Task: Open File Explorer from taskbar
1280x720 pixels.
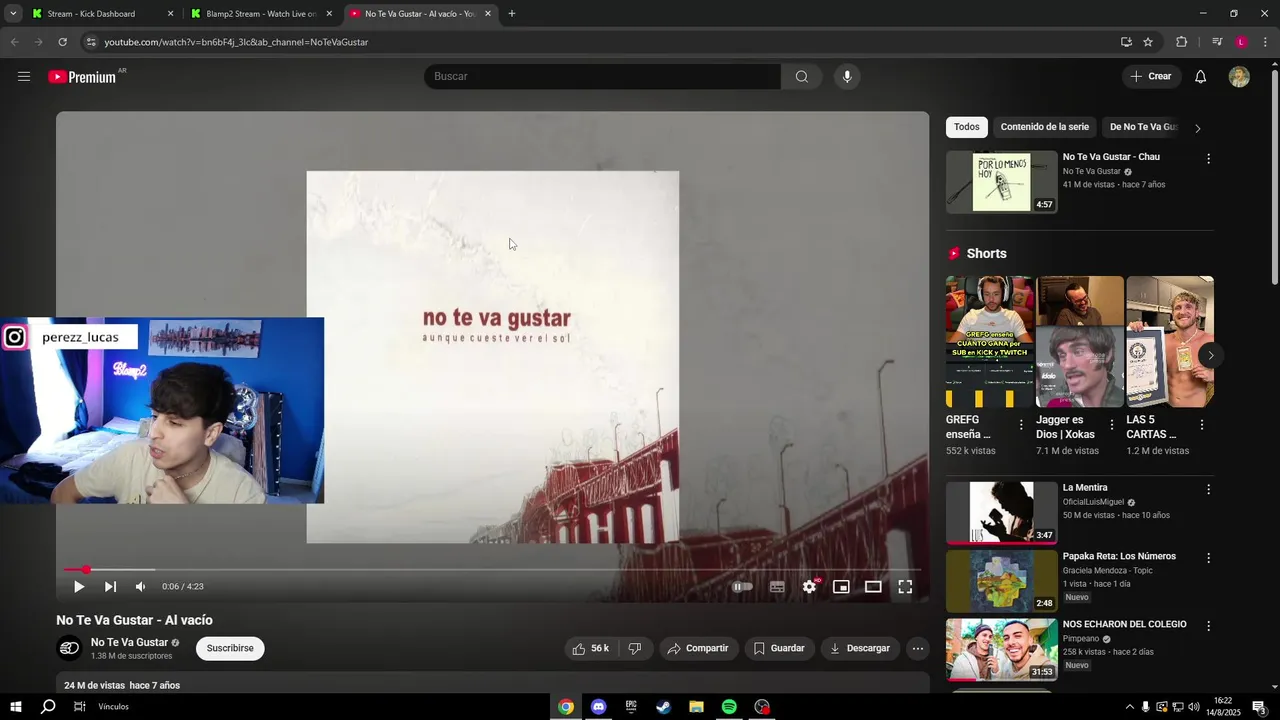Action: (696, 707)
